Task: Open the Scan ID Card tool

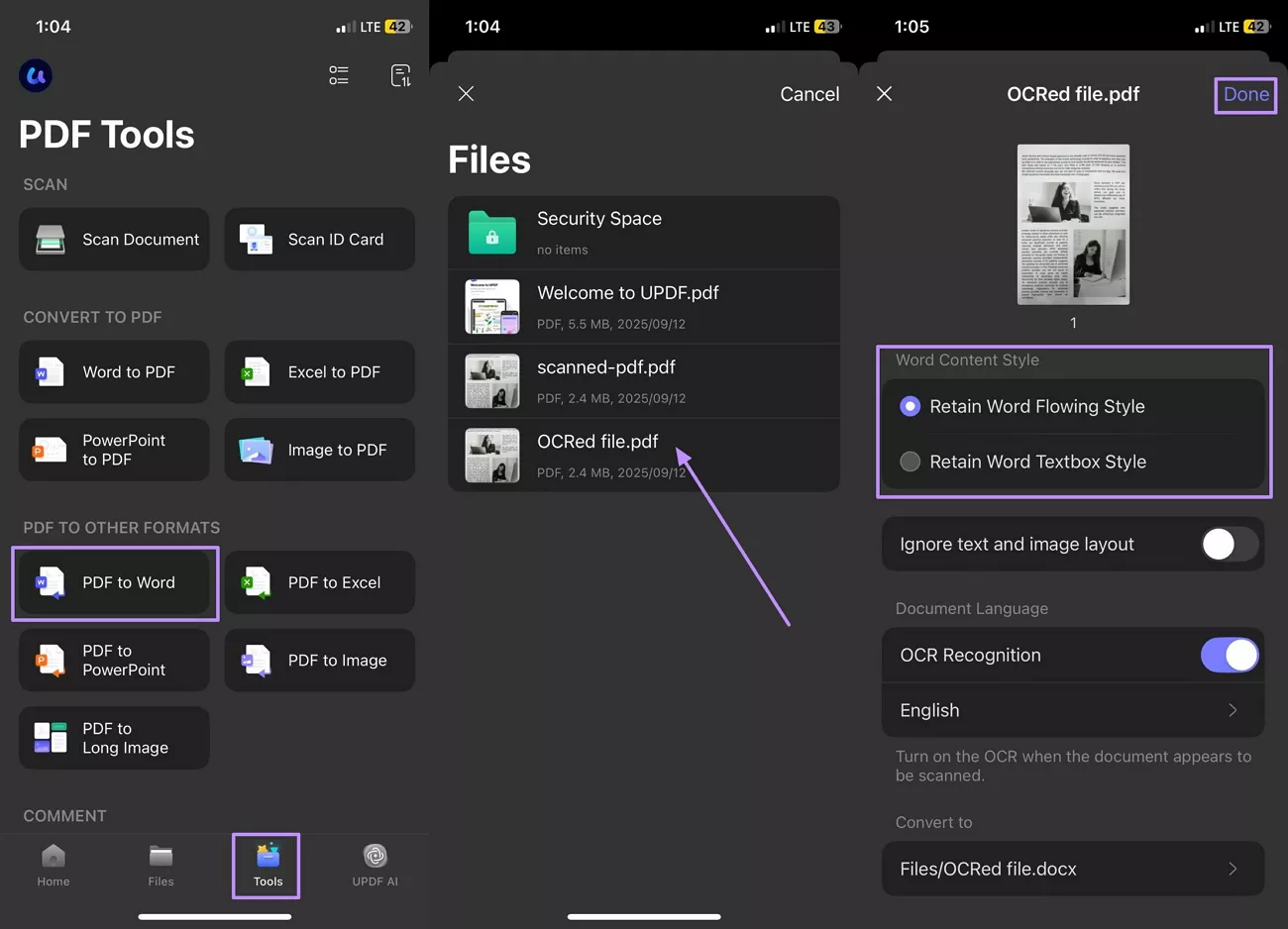Action: click(320, 239)
